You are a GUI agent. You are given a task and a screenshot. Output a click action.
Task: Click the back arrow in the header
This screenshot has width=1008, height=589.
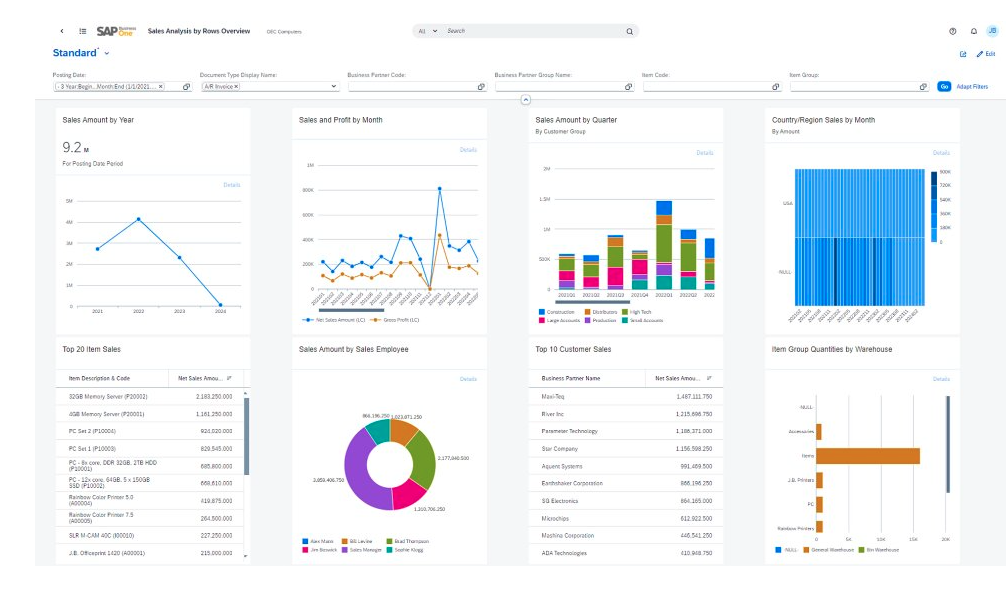click(62, 31)
